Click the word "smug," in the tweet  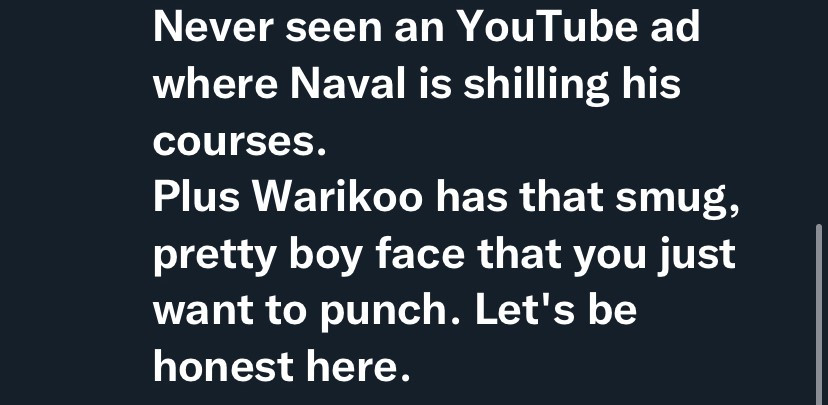coord(678,200)
